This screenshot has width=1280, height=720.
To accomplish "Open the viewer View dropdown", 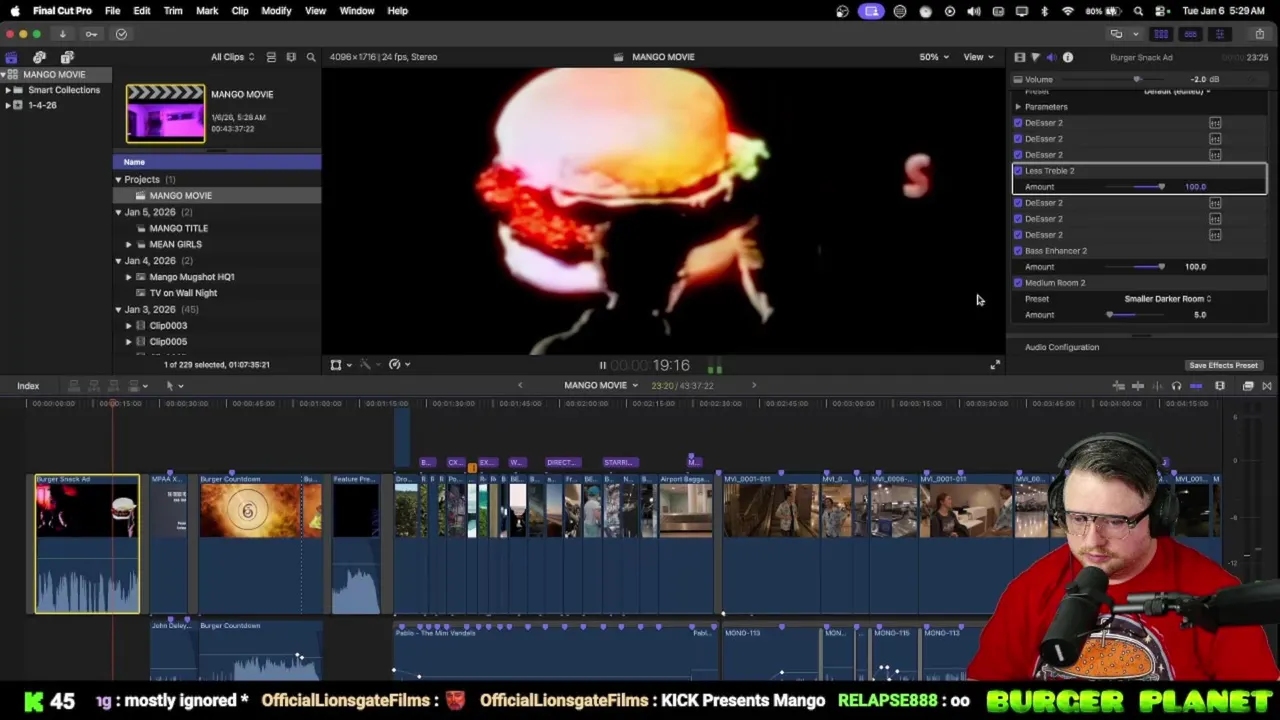I will pos(978,57).
